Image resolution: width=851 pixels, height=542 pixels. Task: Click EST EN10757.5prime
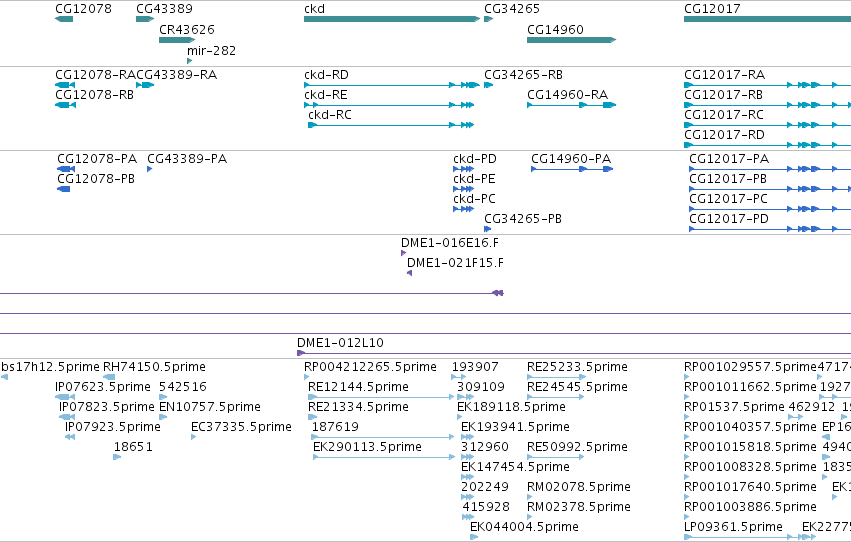tap(210, 407)
